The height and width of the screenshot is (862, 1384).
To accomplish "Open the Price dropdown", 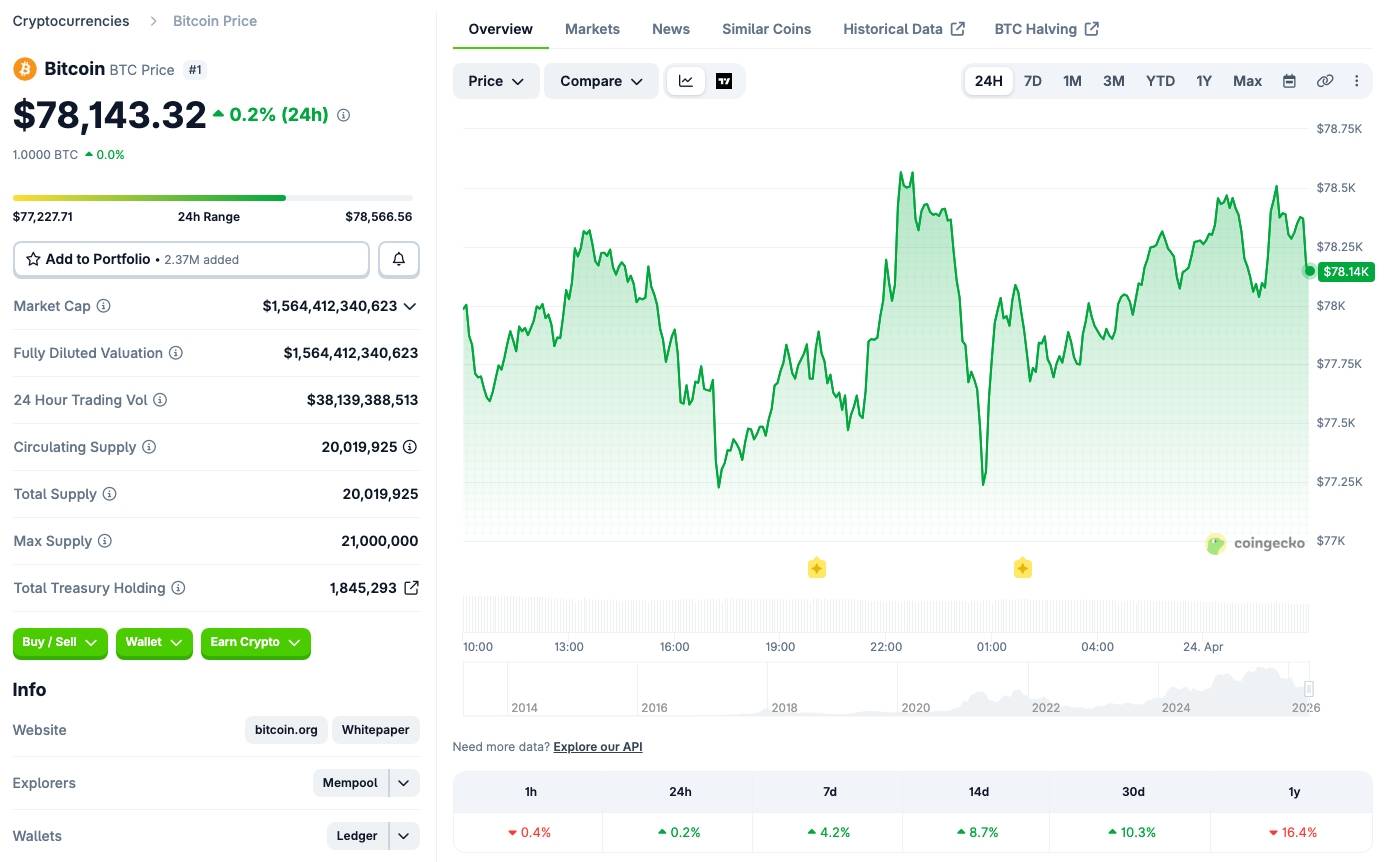I will tap(496, 81).
